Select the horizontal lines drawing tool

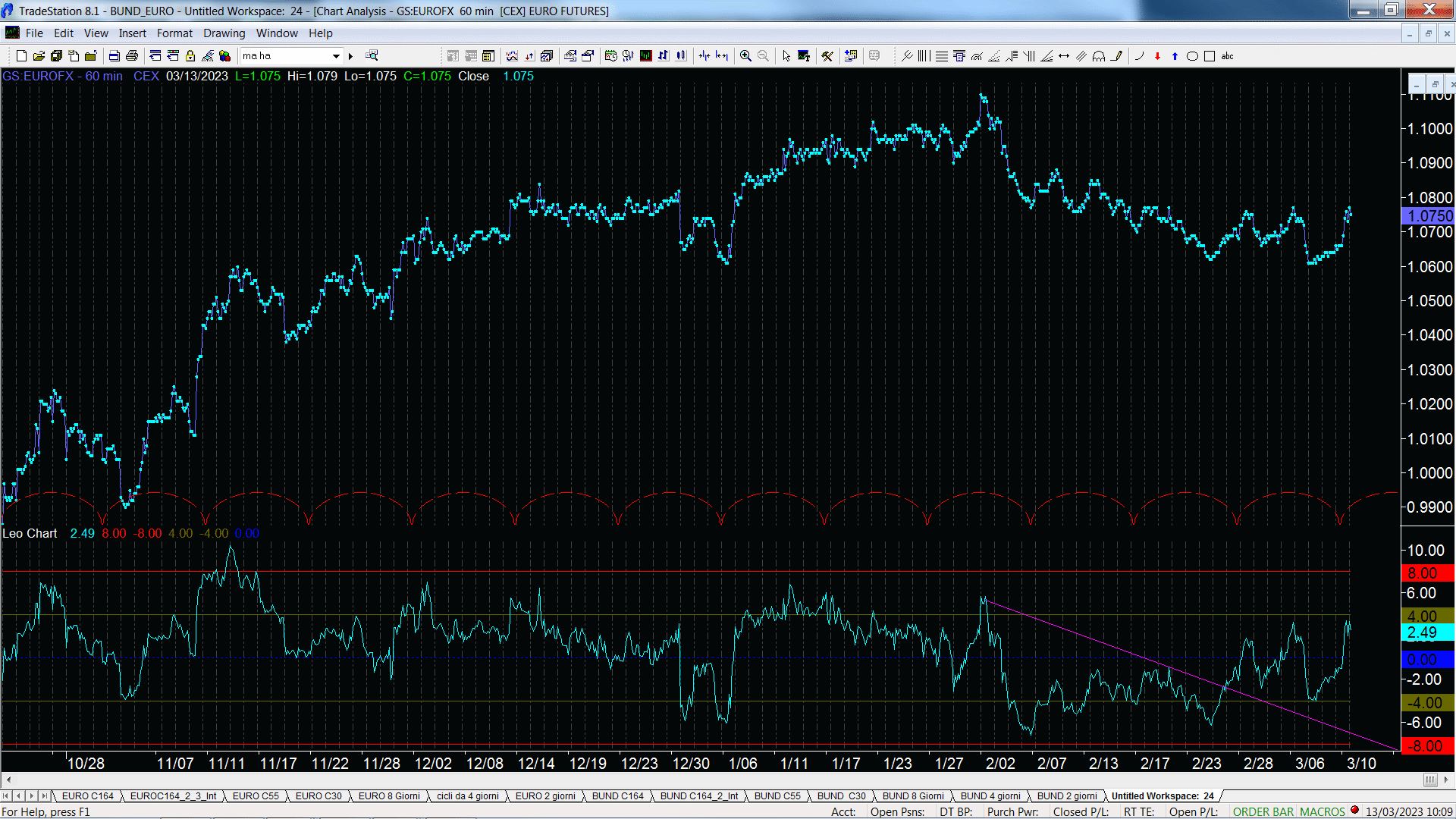(x=942, y=56)
